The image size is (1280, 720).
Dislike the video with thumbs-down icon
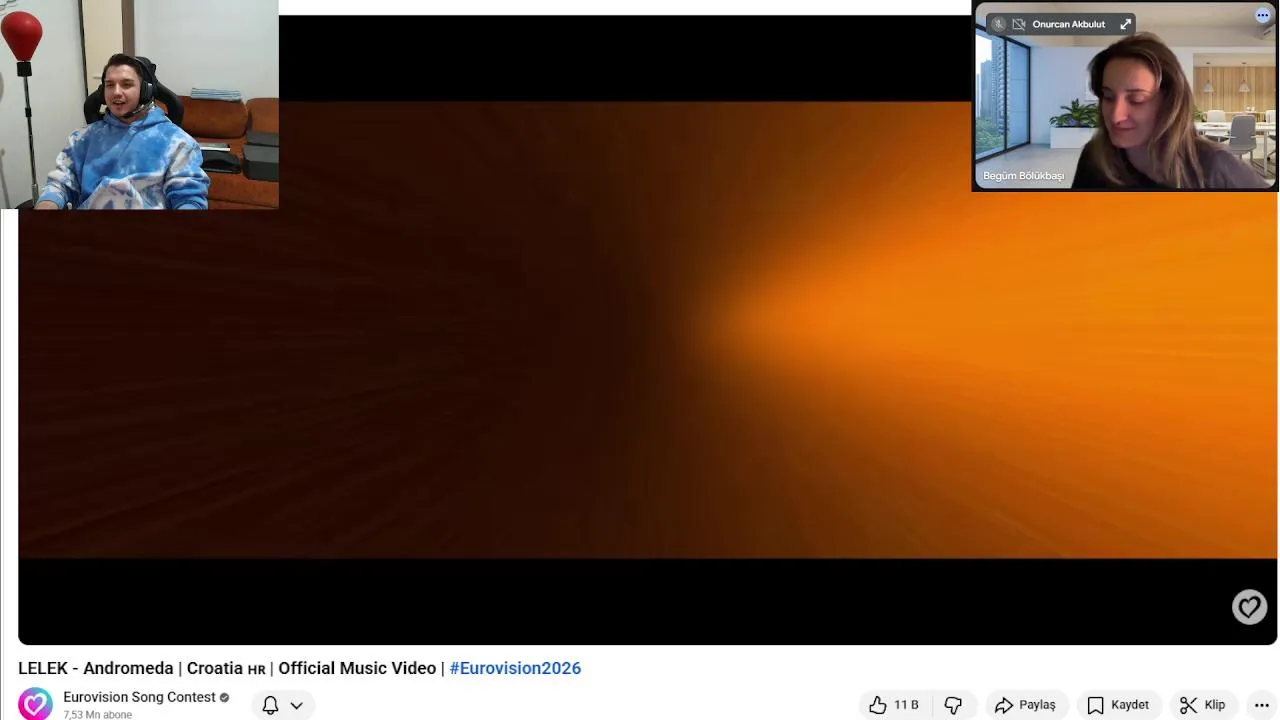click(953, 705)
